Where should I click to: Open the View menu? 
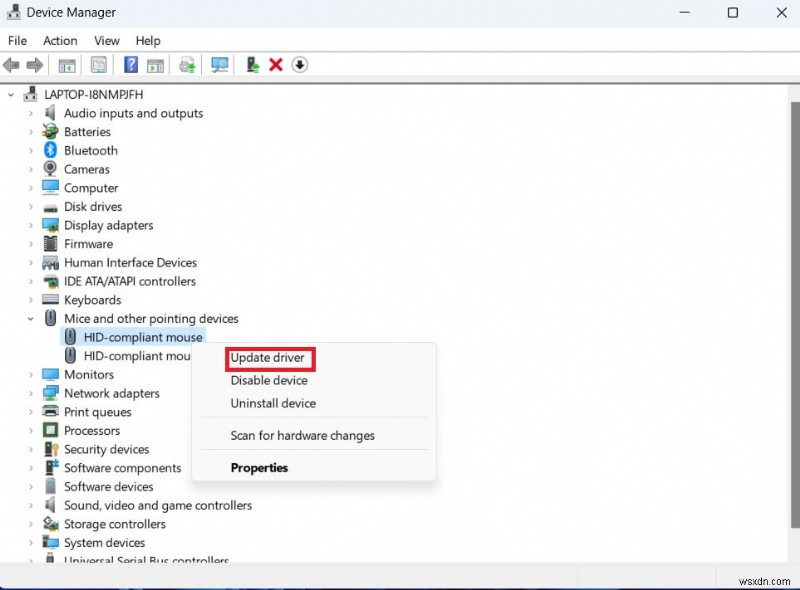(x=107, y=40)
